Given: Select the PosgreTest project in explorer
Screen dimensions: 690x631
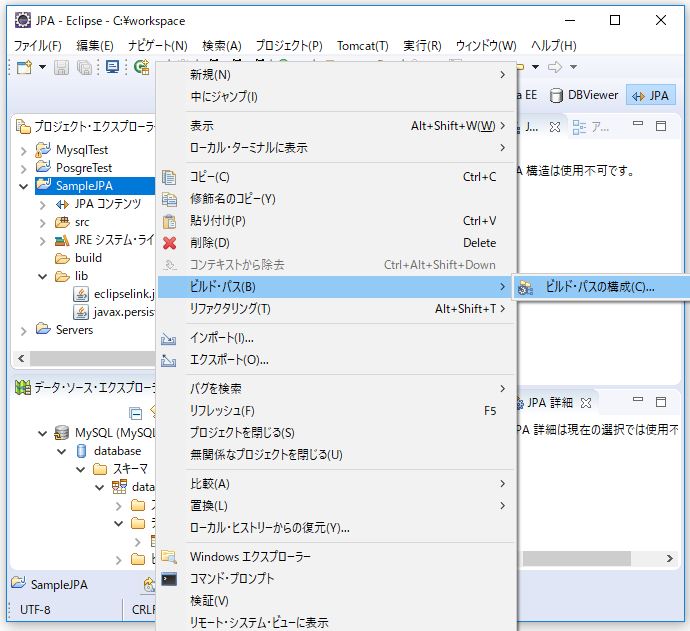Looking at the screenshot, I should 83,168.
